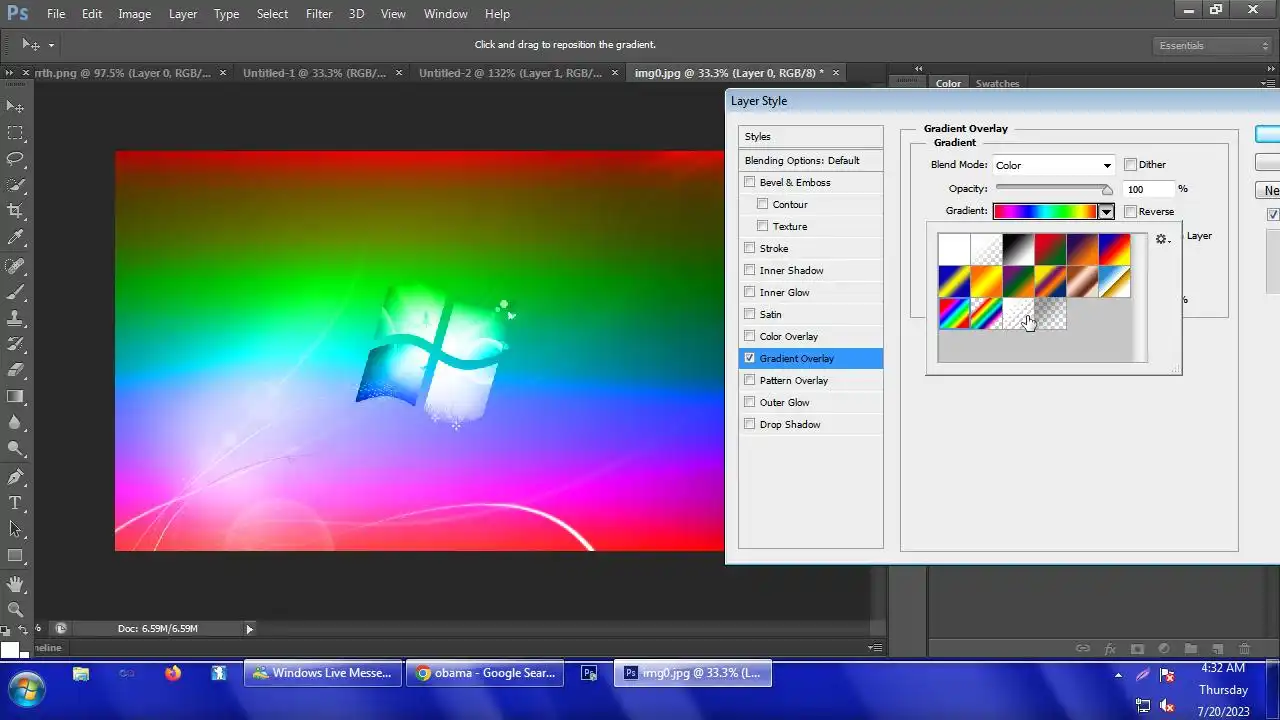Enable the Drop Shadow checkbox
The image size is (1280, 720).
click(x=749, y=424)
